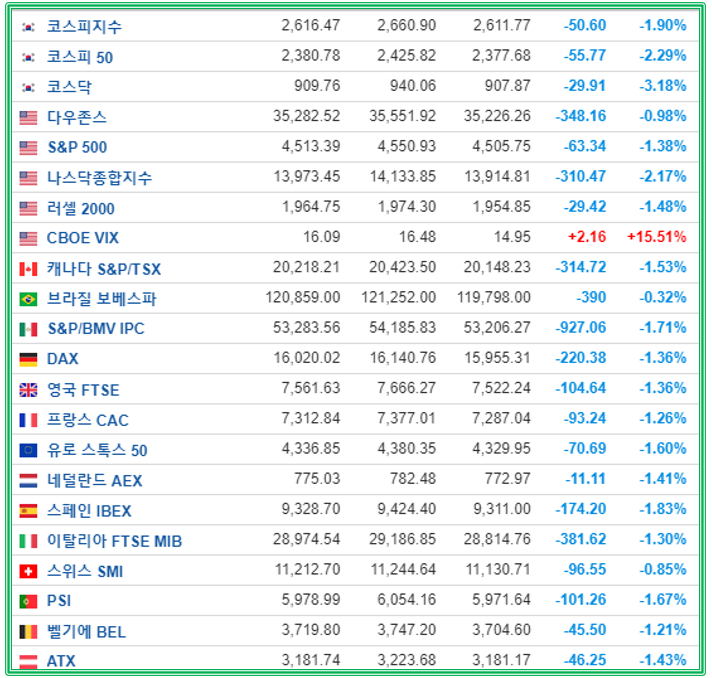Click the Italy flag beside 이탈리아 FTSE MIB
The width and height of the screenshot is (712, 678).
click(28, 541)
